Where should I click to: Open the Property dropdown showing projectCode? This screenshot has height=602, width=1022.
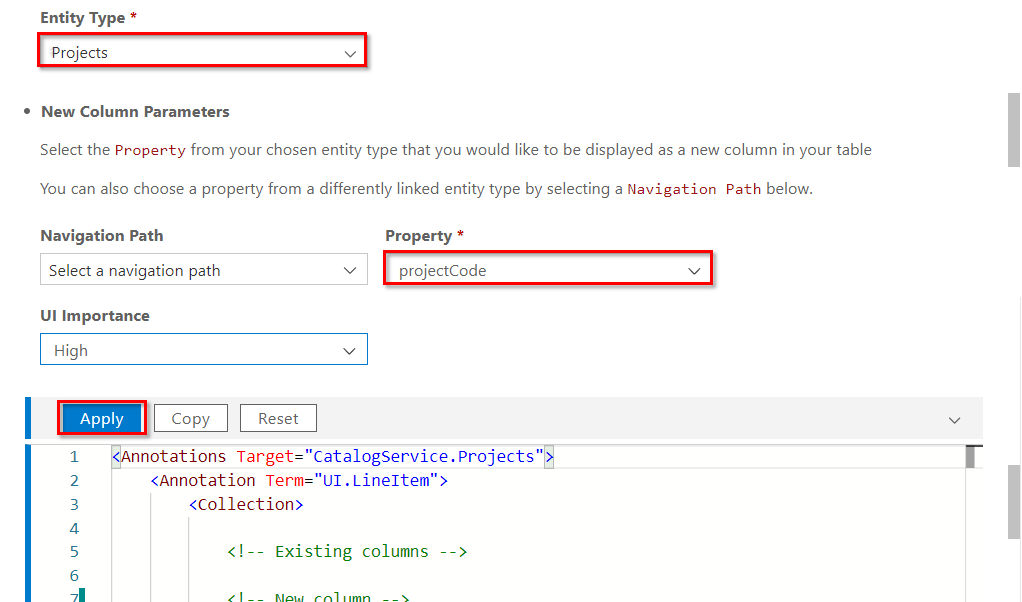pos(548,270)
